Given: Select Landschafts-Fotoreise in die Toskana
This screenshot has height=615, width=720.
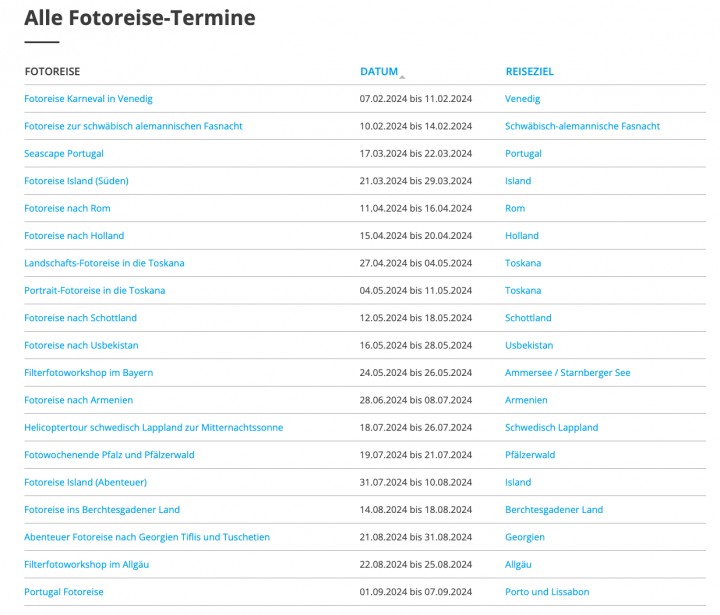Looking at the screenshot, I should point(104,263).
